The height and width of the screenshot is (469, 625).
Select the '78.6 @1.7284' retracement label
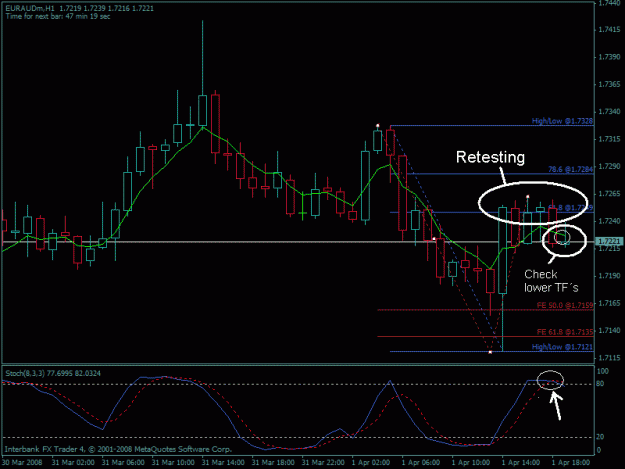[x=570, y=169]
